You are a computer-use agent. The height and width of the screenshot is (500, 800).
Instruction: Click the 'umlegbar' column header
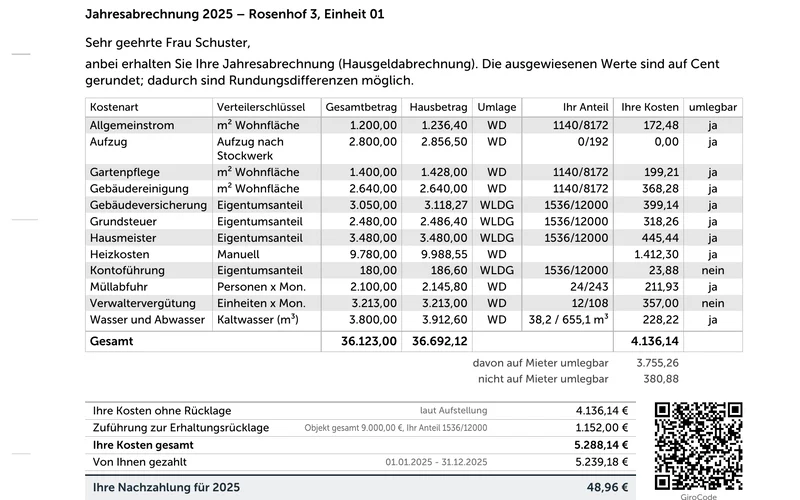click(713, 107)
